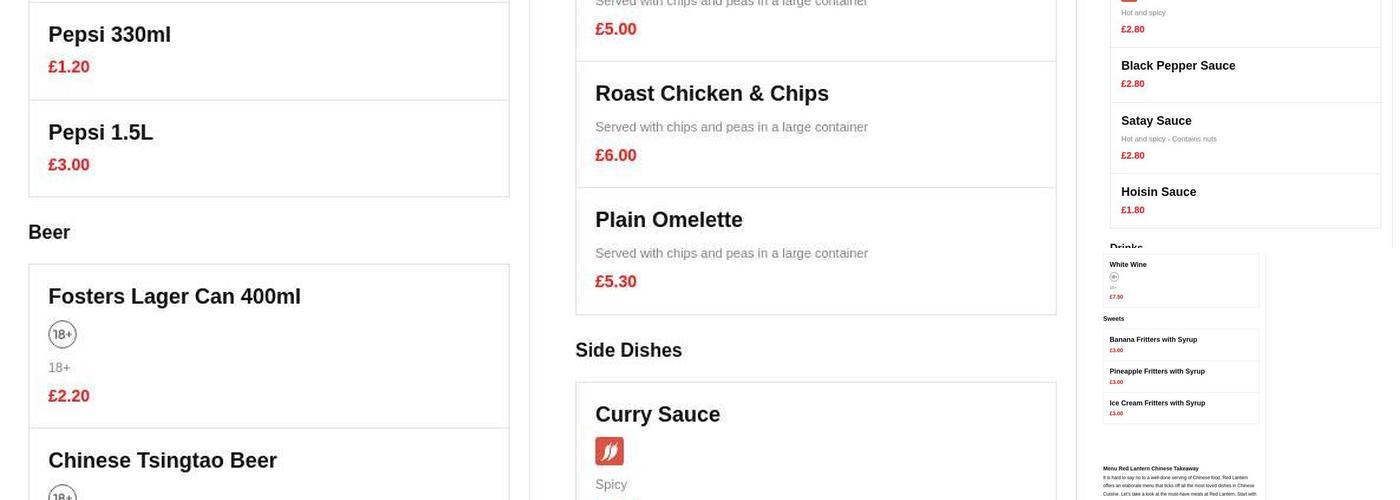Select the Pepsi 330ml item
The width and height of the screenshot is (1400, 500).
(x=268, y=50)
